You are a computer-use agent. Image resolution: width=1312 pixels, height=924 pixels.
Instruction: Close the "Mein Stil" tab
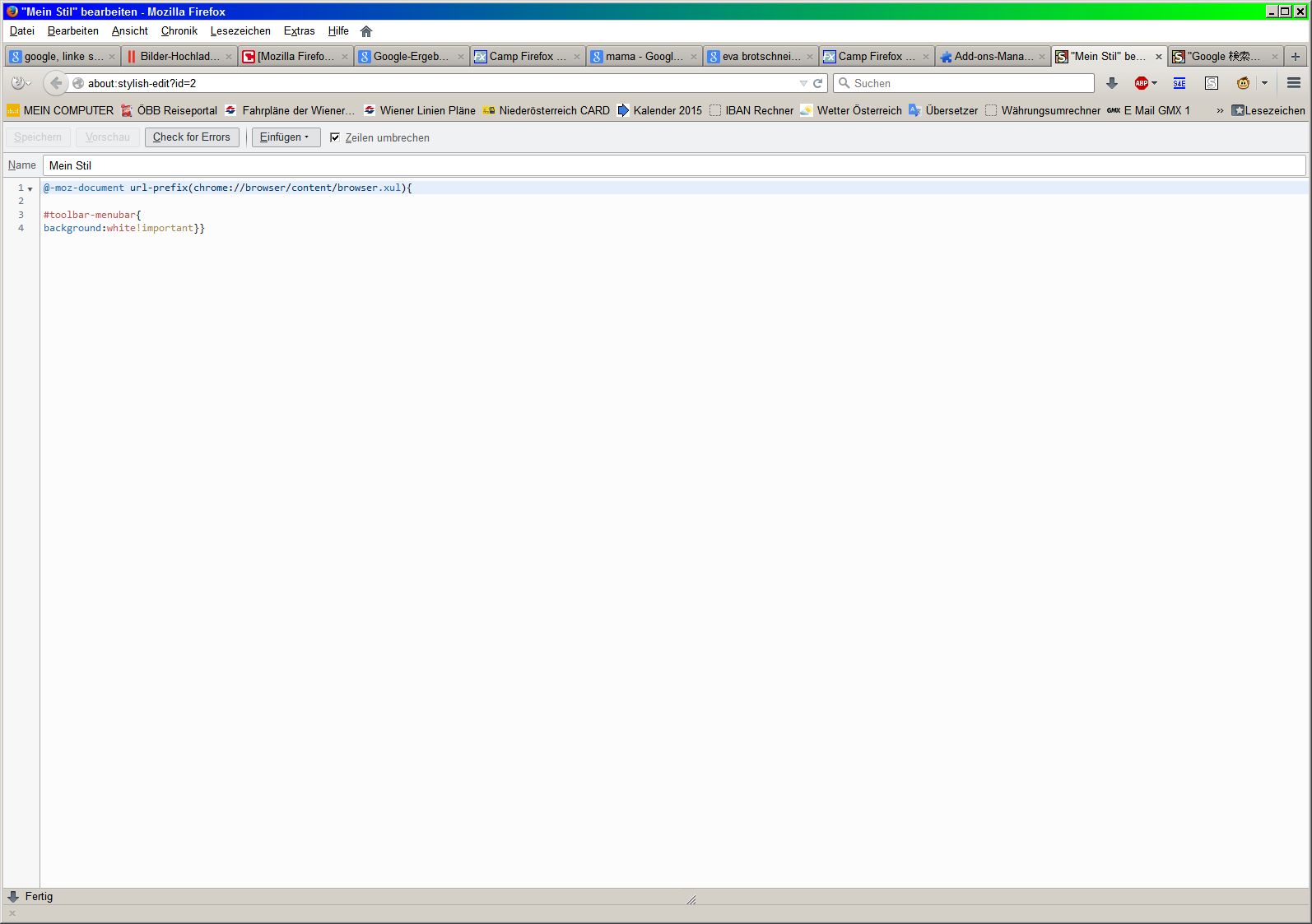point(1159,57)
